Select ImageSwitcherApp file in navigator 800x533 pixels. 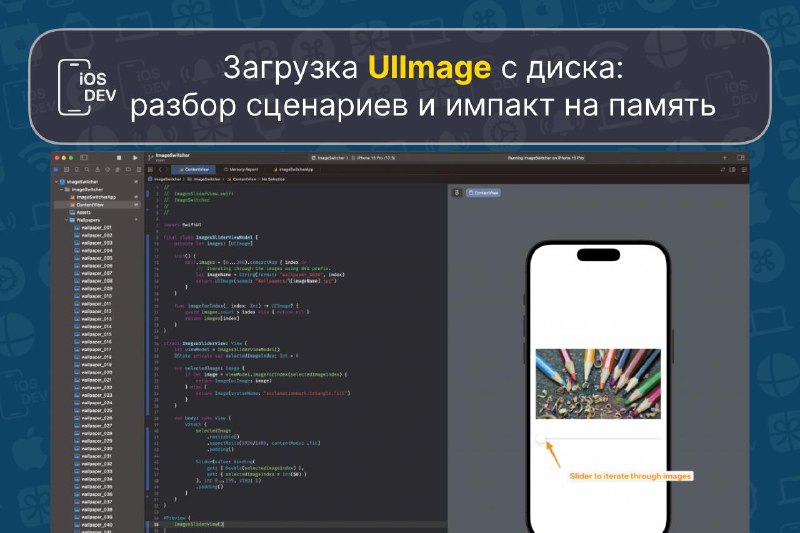click(97, 197)
